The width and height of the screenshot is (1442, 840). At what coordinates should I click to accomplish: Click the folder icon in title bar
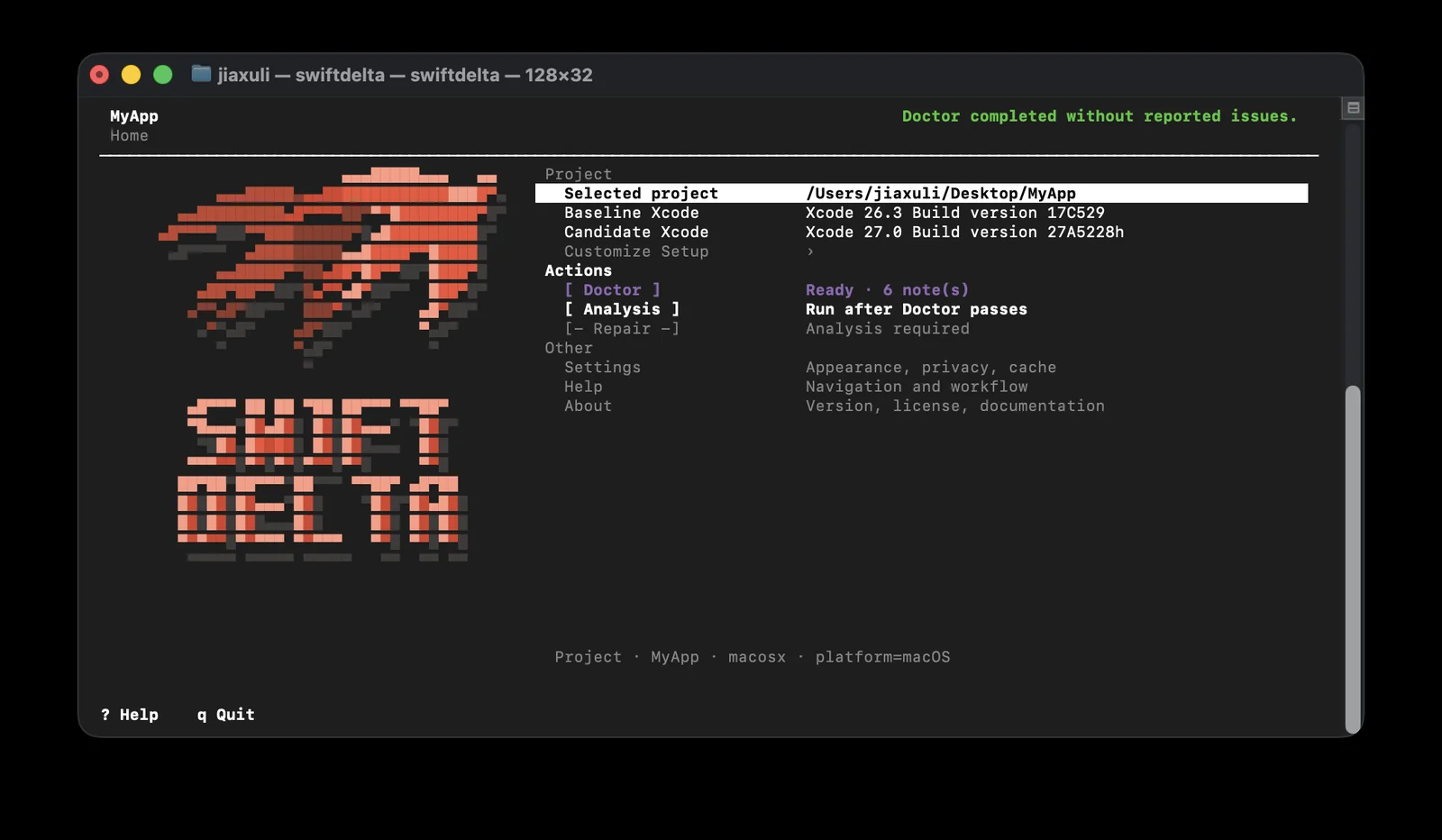click(x=201, y=74)
